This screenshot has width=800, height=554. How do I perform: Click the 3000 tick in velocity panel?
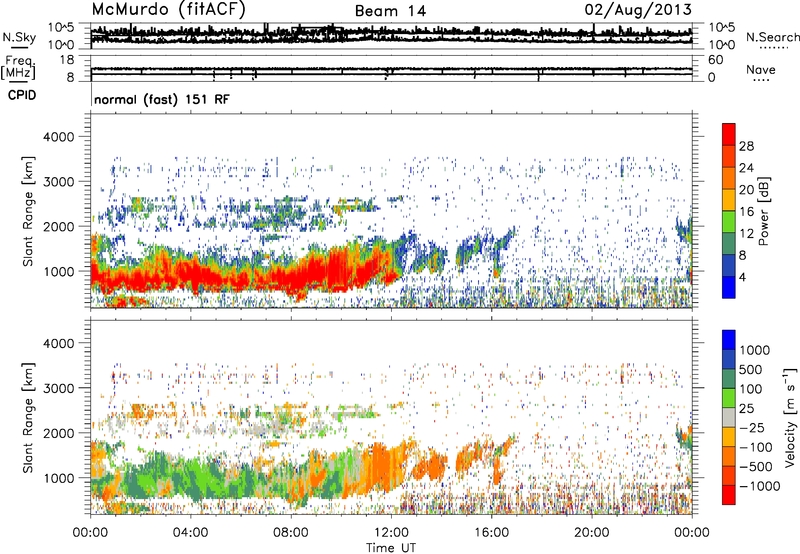(58, 388)
